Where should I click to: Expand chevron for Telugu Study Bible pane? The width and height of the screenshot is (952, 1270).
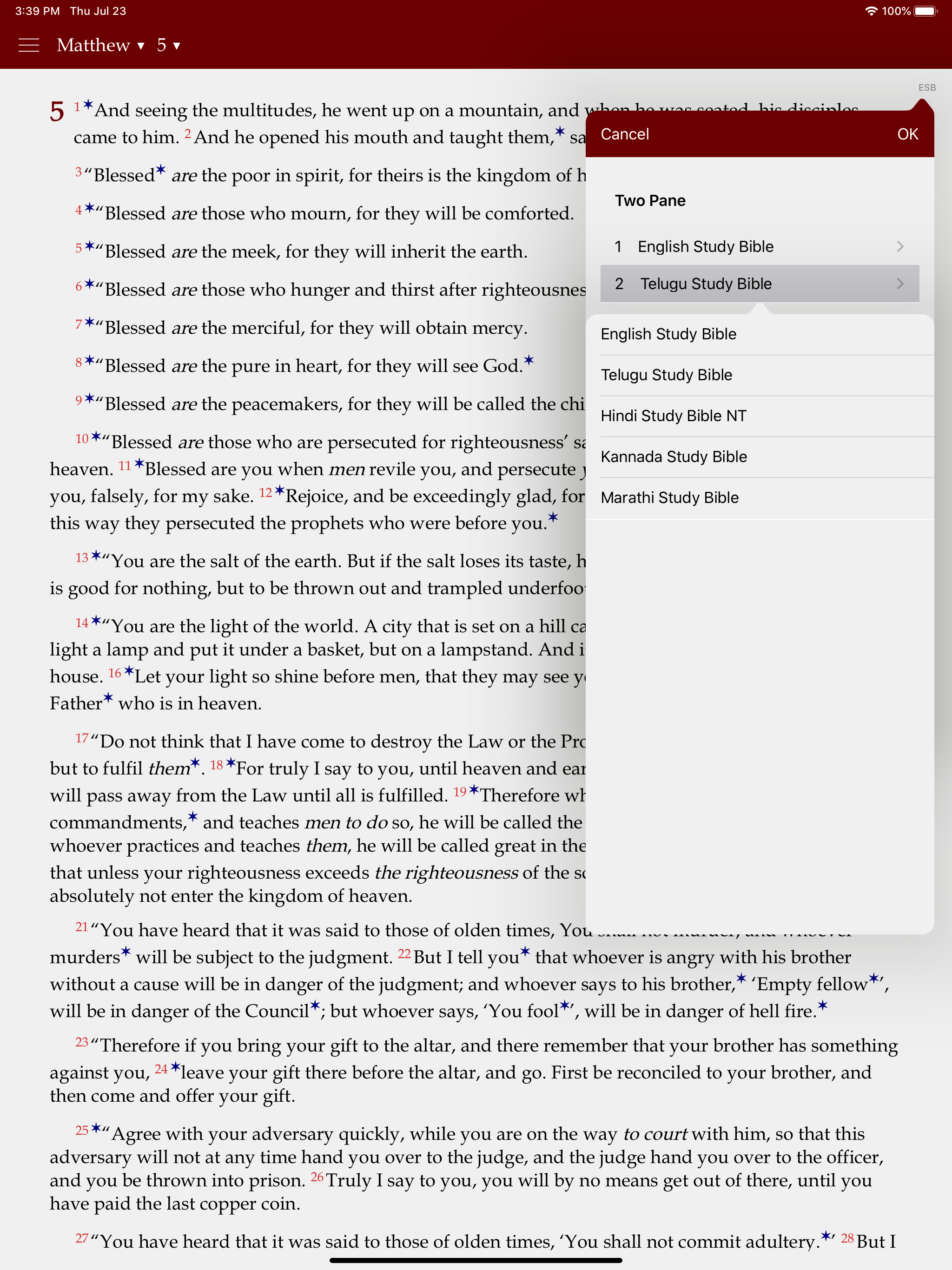tap(900, 284)
